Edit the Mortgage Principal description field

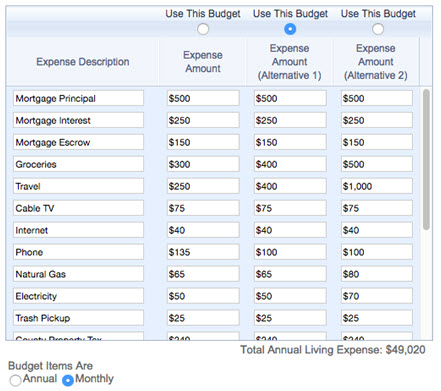pyautogui.click(x=78, y=98)
